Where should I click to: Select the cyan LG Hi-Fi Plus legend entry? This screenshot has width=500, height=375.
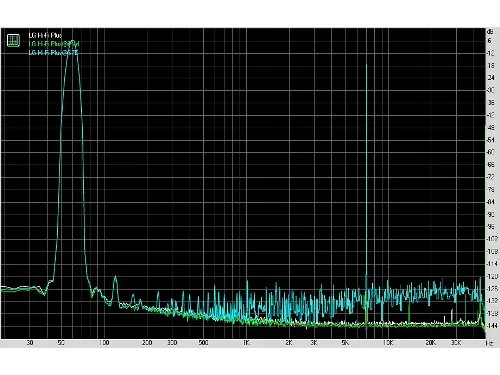53,52
